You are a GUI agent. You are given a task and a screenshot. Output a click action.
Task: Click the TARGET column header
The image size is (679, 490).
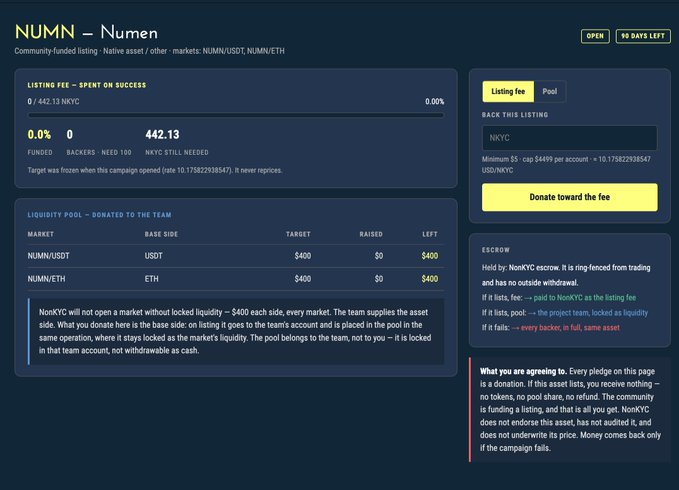tap(298, 234)
